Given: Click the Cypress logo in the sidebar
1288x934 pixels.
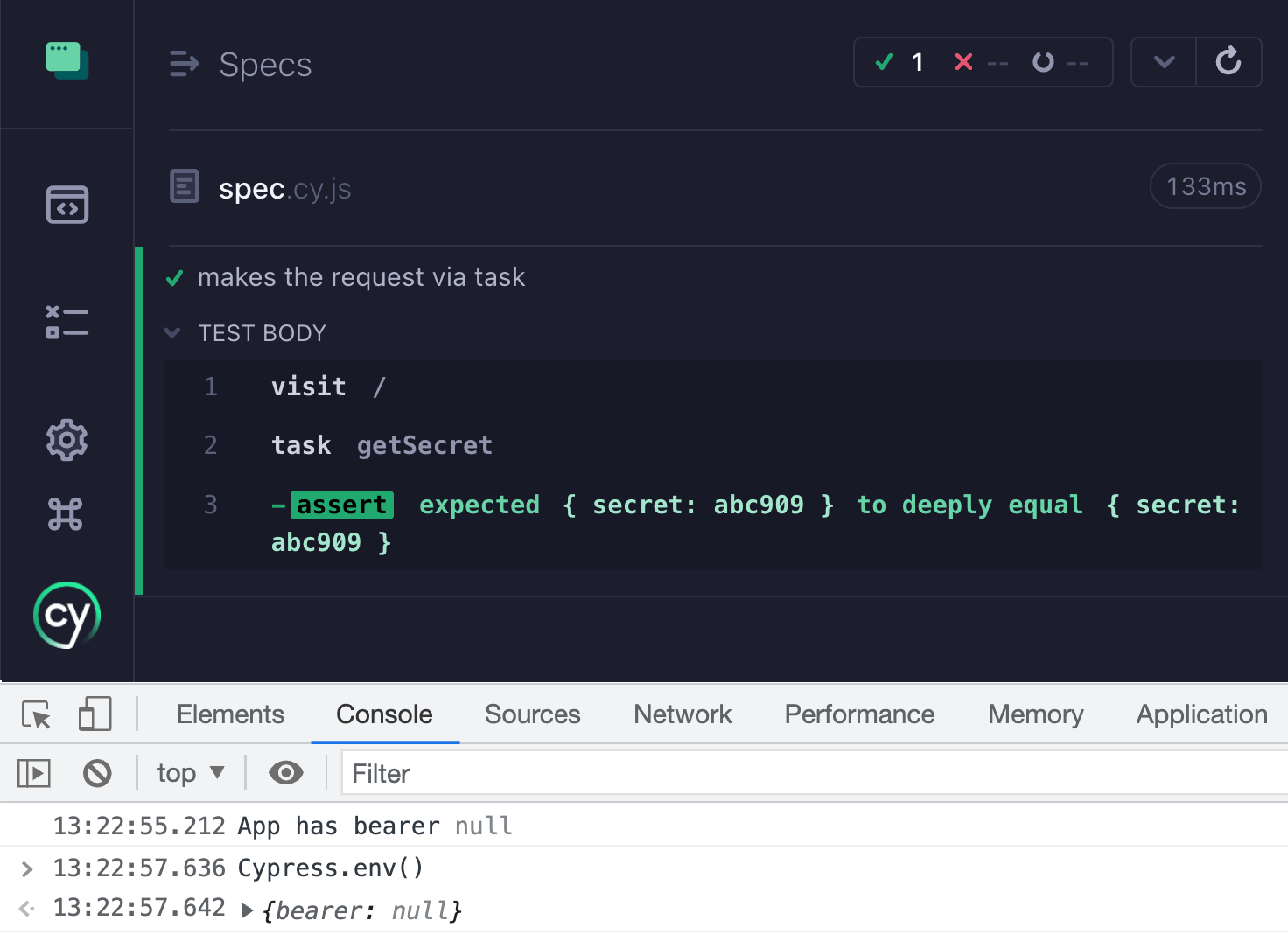Looking at the screenshot, I should tap(66, 616).
